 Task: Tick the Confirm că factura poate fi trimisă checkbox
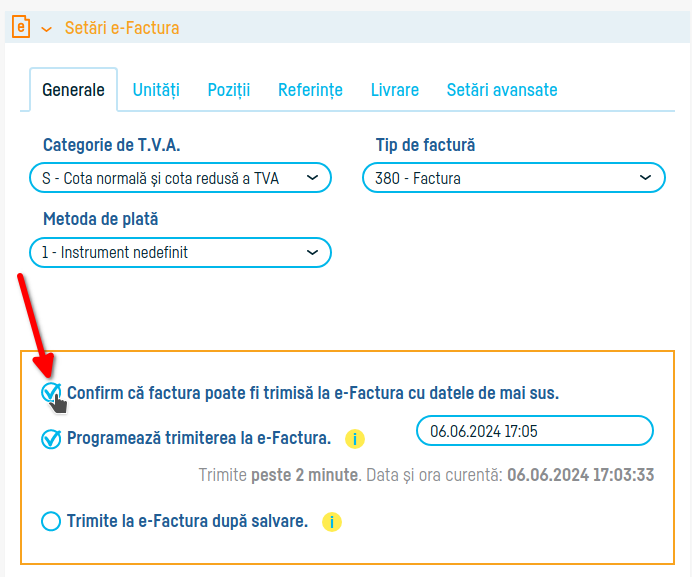point(50,393)
